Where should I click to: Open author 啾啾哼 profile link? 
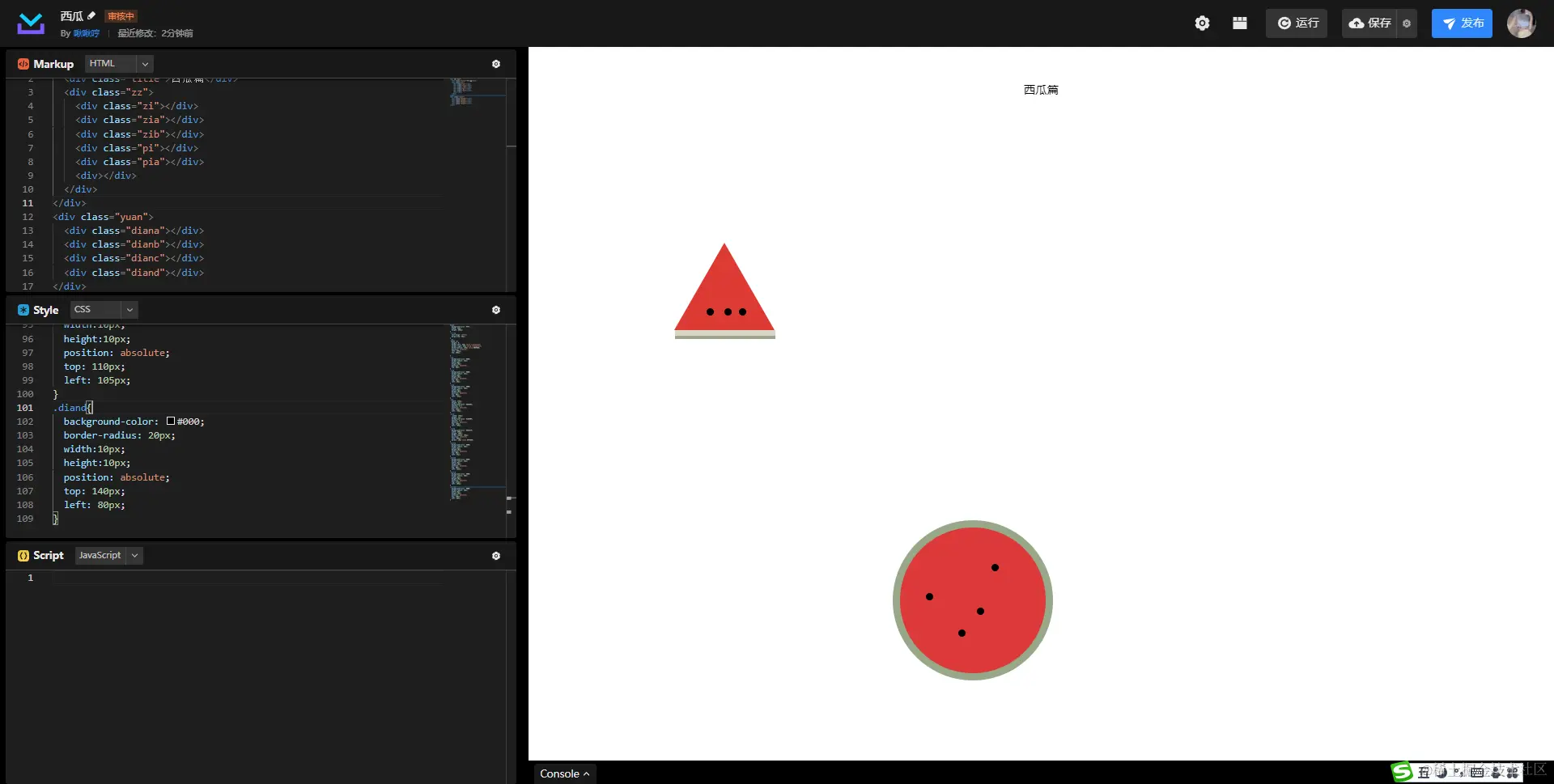(x=86, y=33)
